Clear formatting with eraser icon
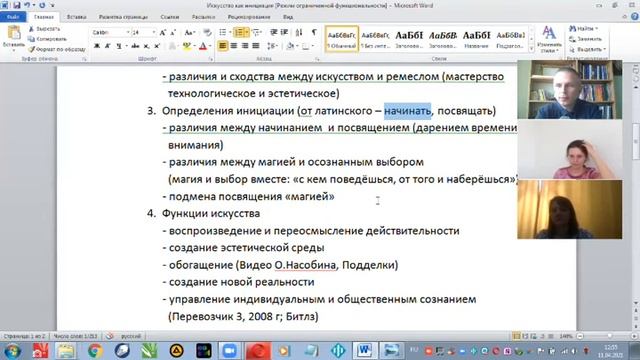This screenshot has width=640, height=360. (x=207, y=32)
